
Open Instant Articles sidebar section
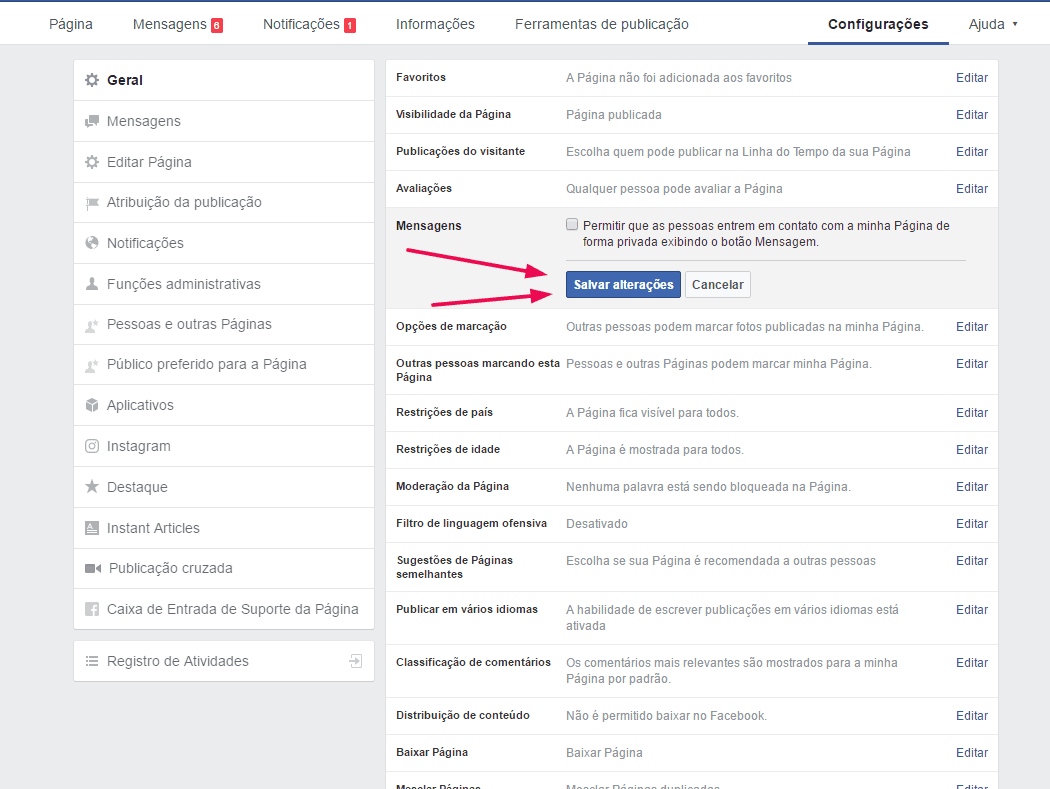pyautogui.click(x=224, y=528)
